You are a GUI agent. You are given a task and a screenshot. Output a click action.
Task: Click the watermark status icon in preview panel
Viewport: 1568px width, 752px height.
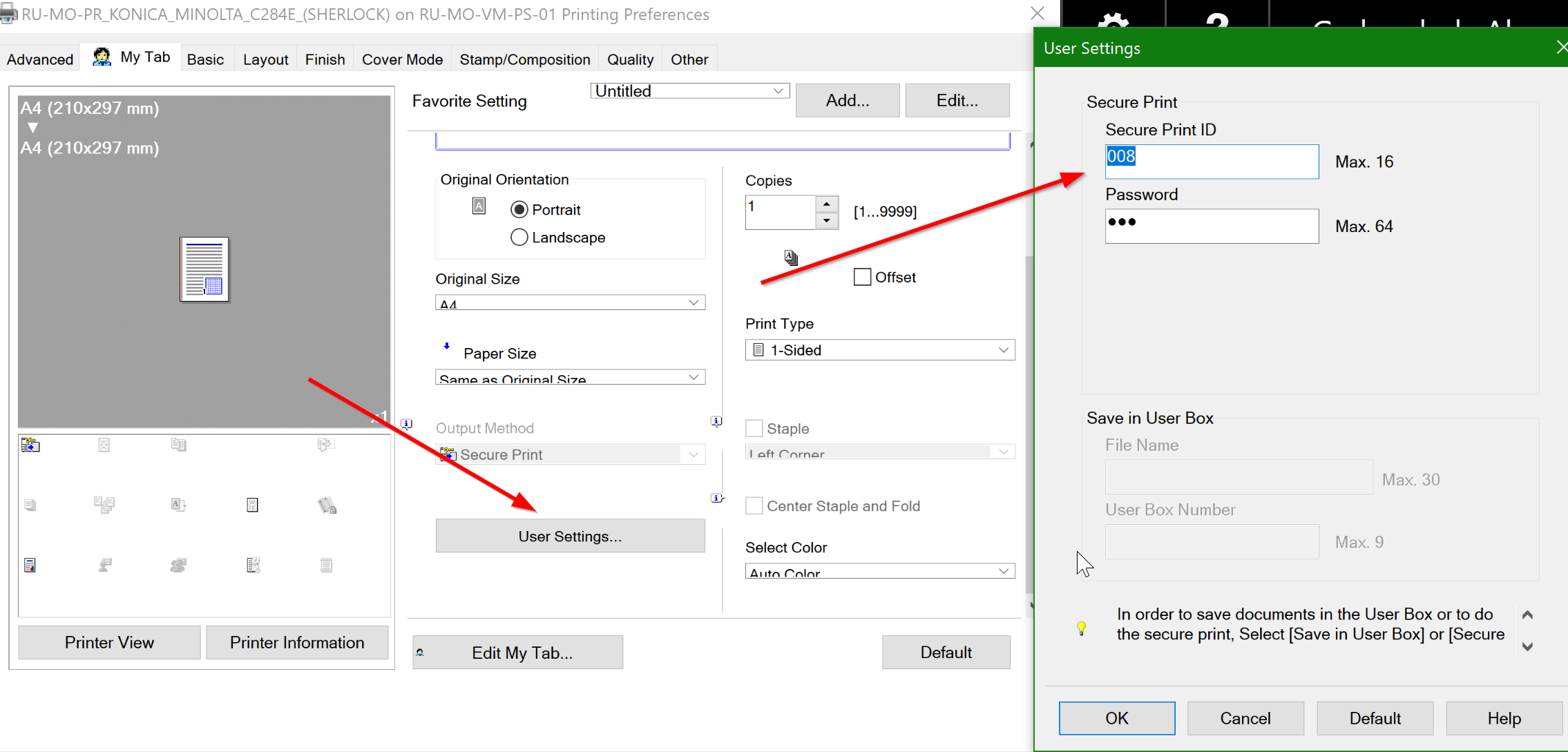[x=252, y=505]
